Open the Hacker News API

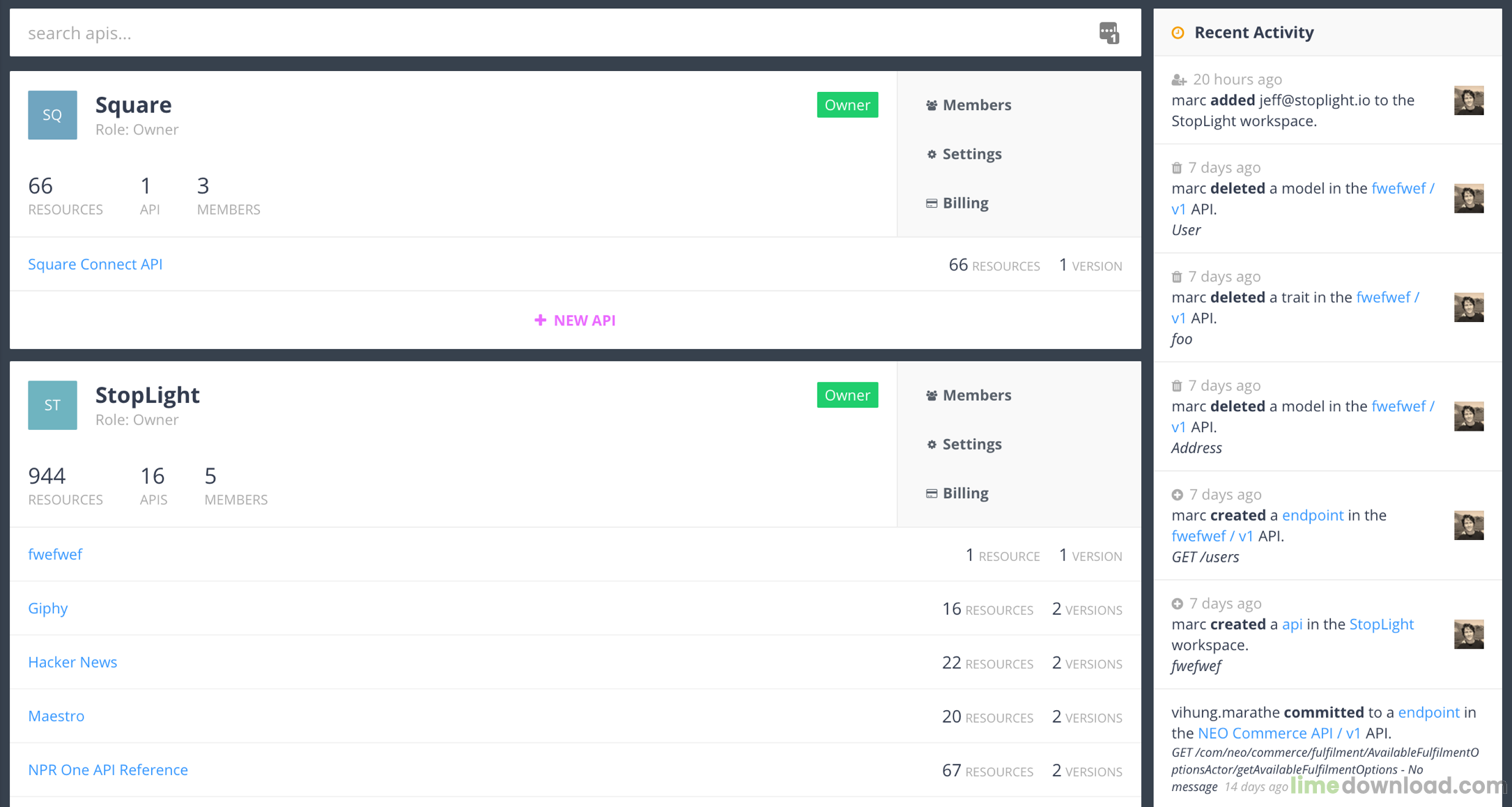[x=72, y=662]
